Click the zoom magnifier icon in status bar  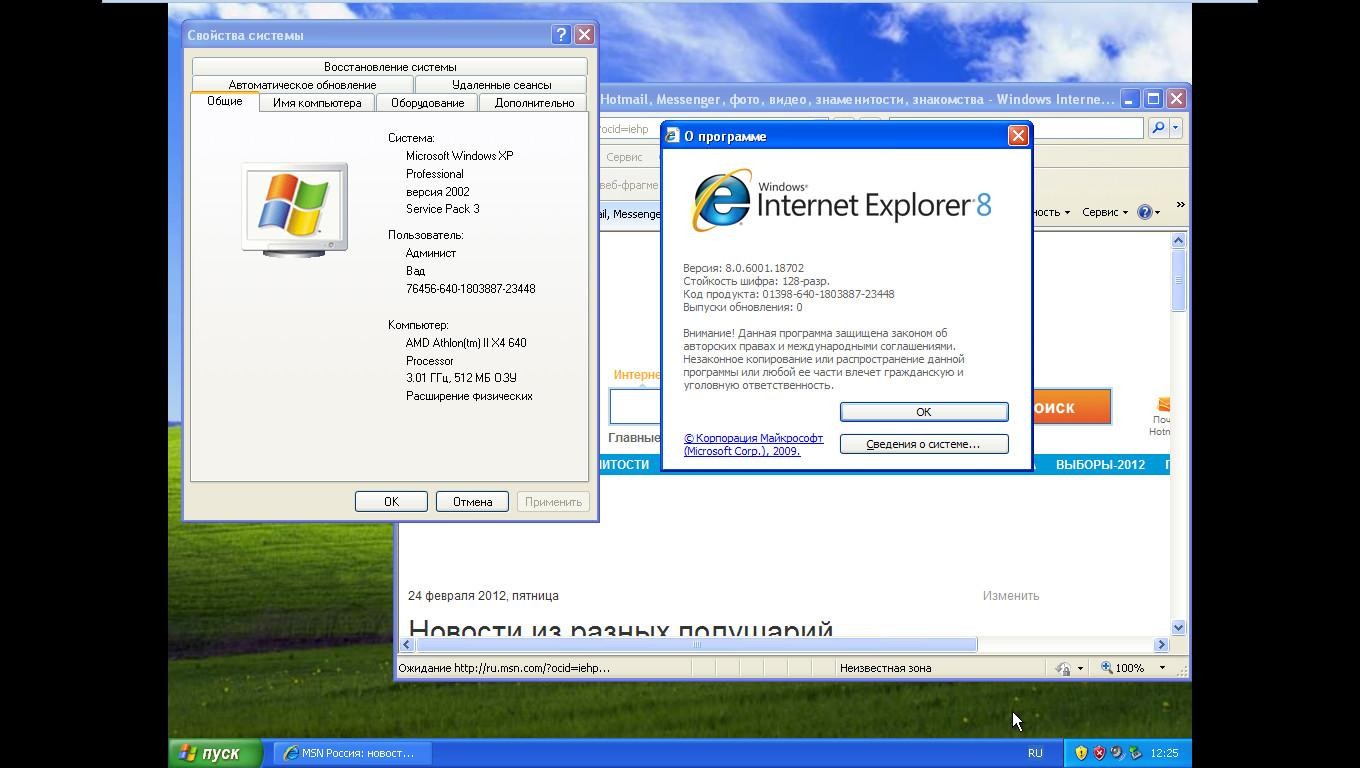pos(1107,668)
